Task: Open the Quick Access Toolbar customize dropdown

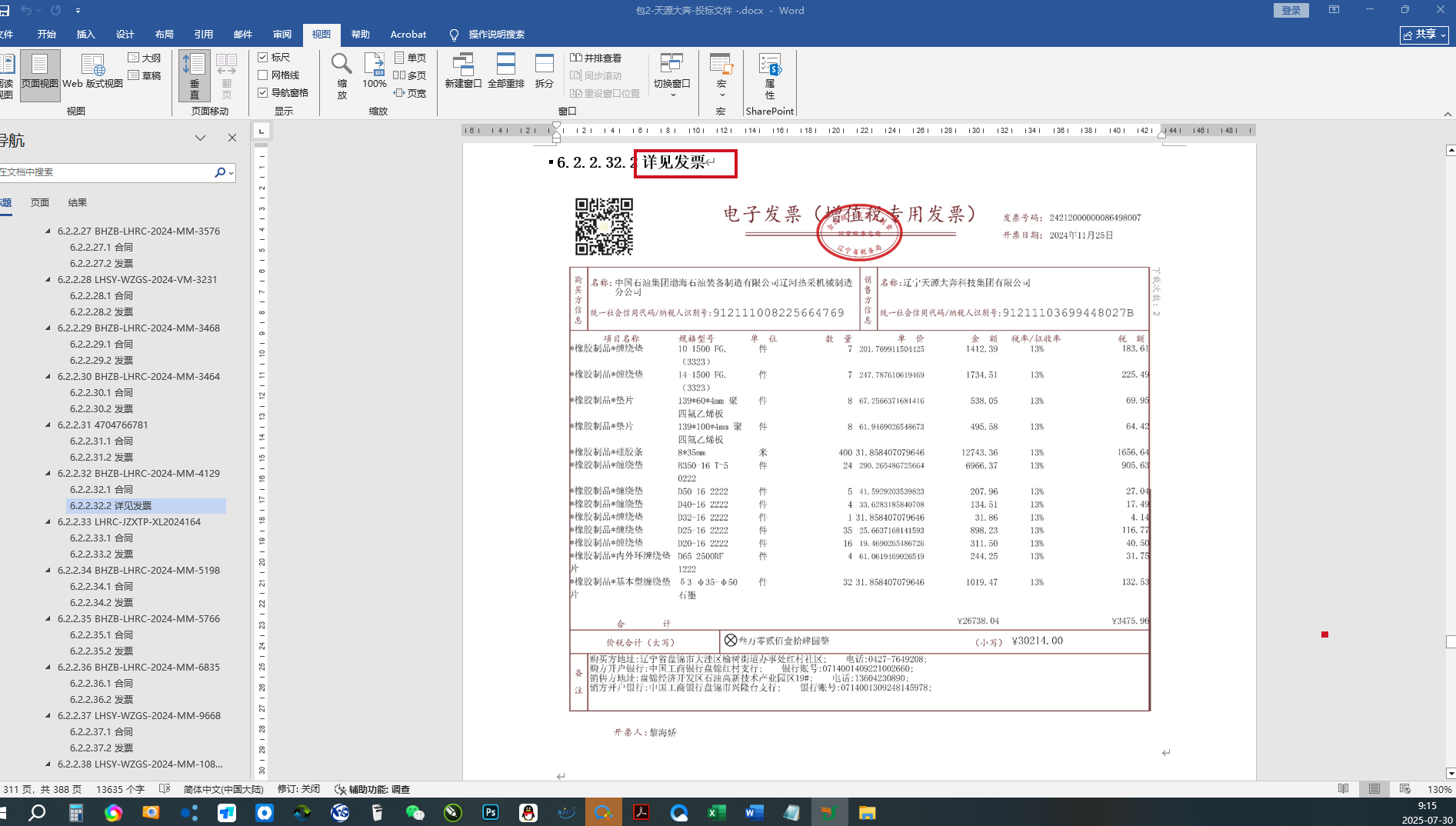Action: point(78,11)
